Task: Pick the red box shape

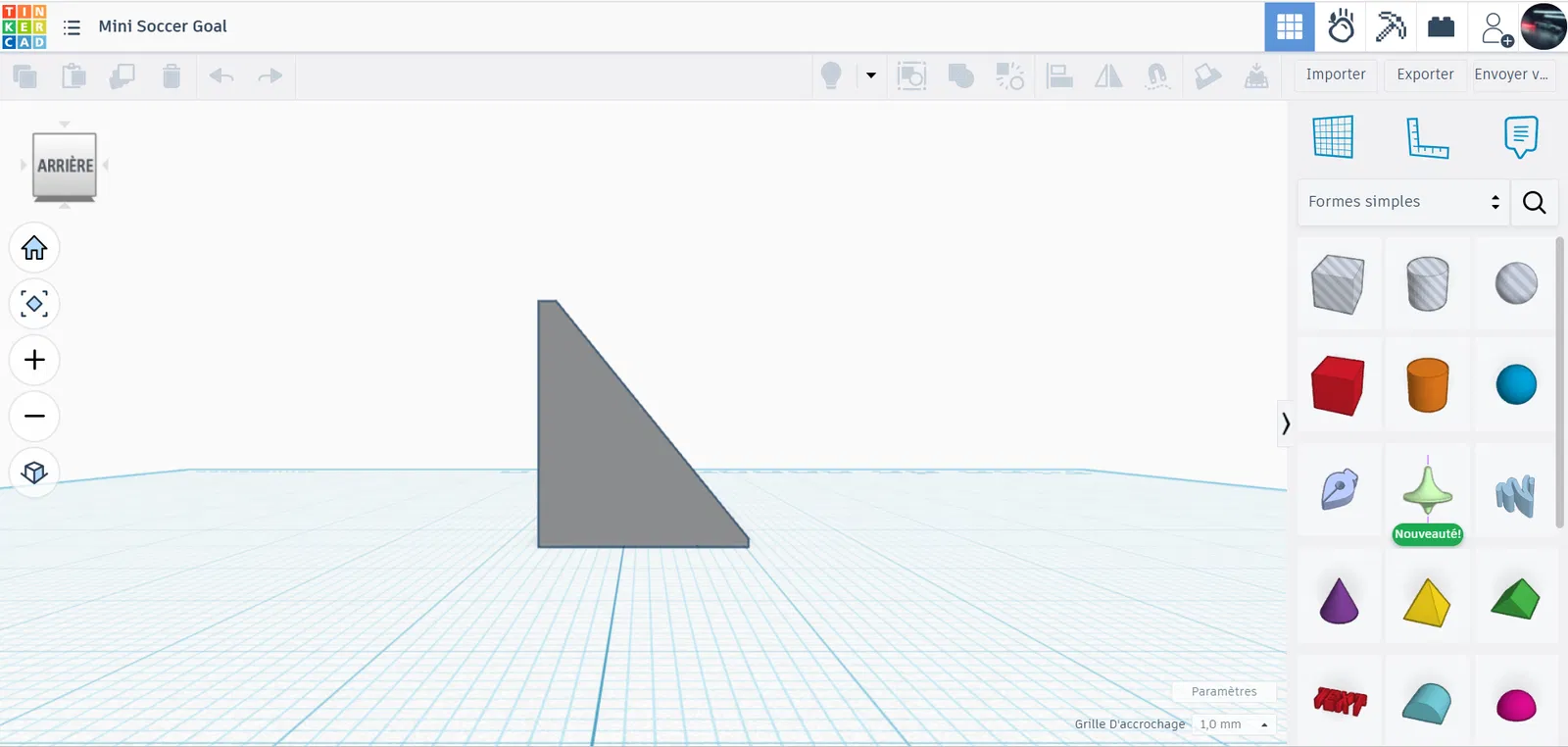Action: point(1339,384)
